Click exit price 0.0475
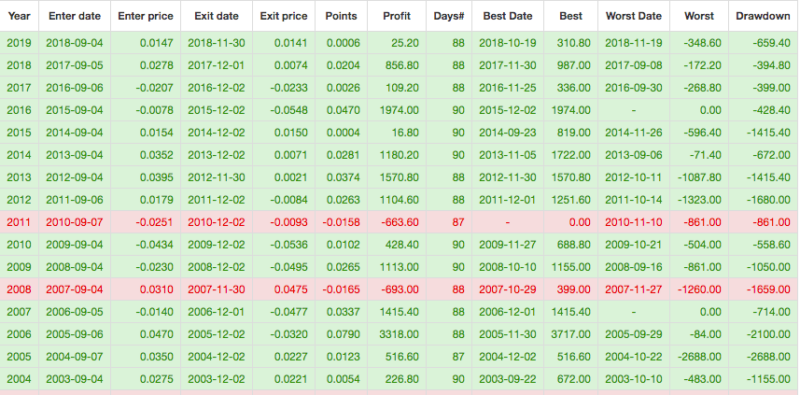This screenshot has width=800, height=395. [291, 290]
